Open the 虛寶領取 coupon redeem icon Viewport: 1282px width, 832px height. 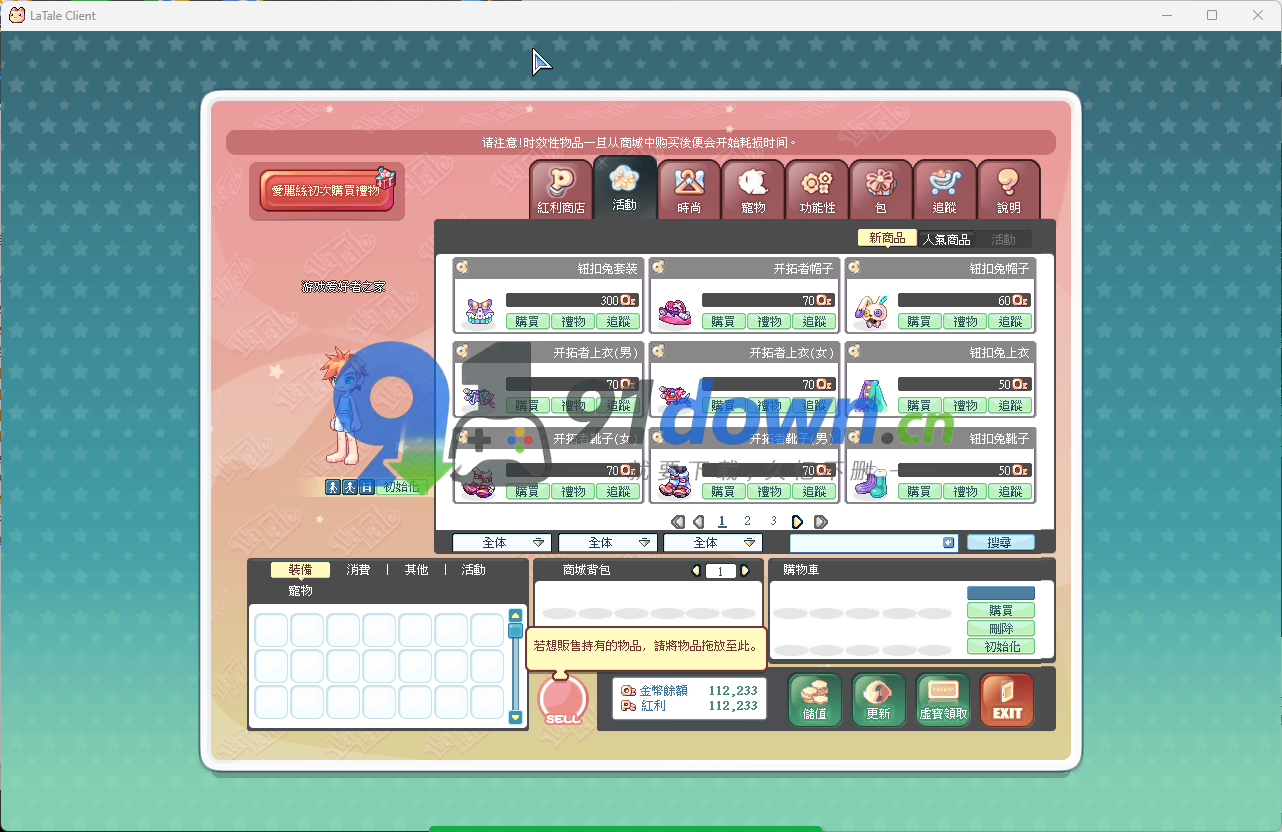(943, 699)
